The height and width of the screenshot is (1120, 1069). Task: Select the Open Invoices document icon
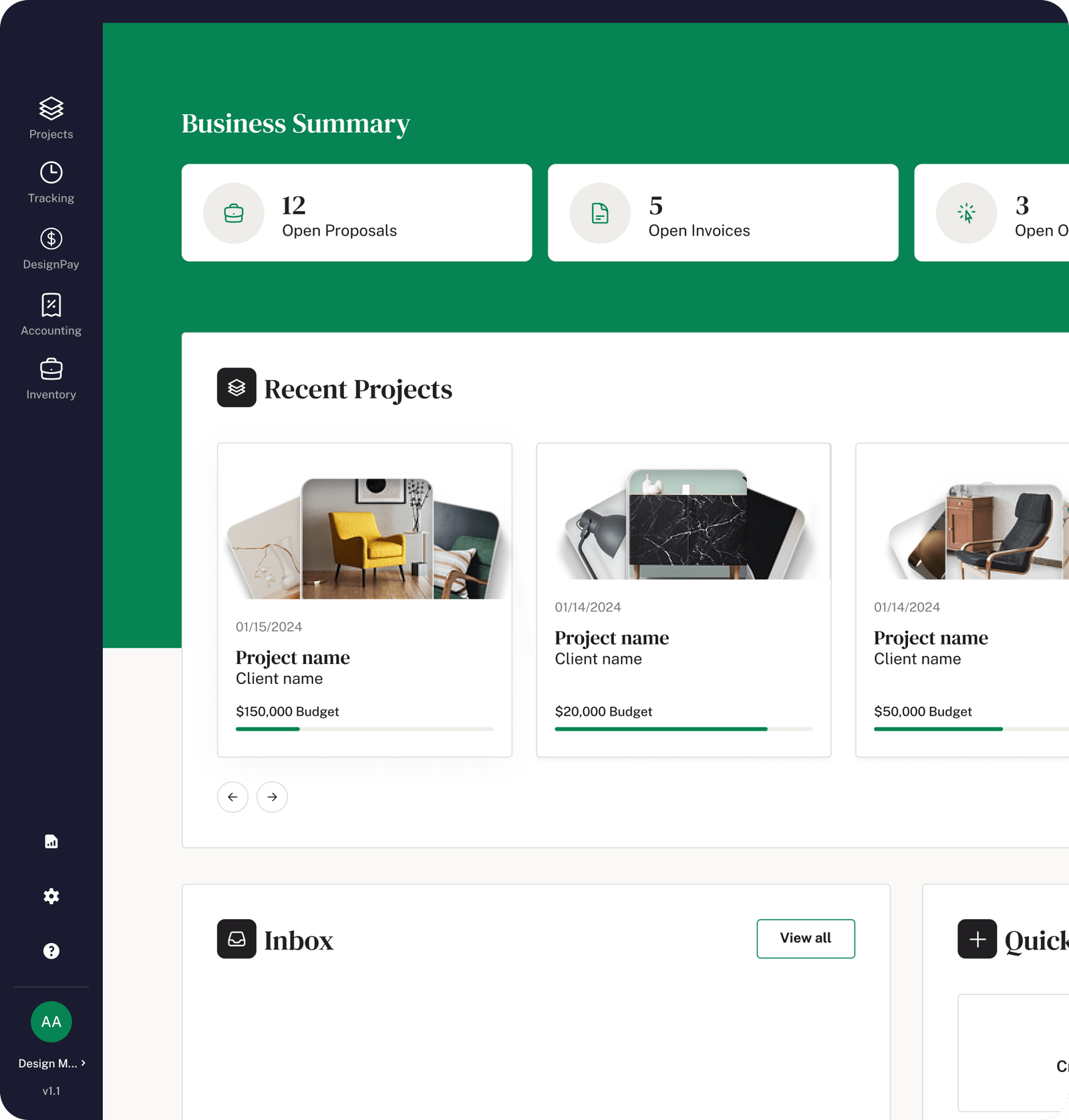(599, 213)
